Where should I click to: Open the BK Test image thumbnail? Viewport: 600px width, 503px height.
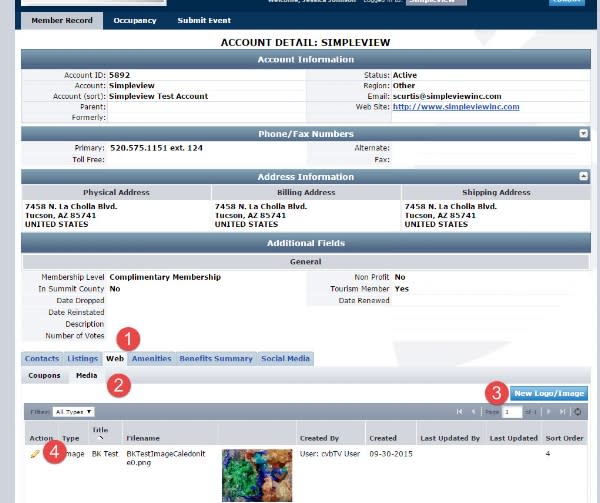pyautogui.click(x=257, y=475)
